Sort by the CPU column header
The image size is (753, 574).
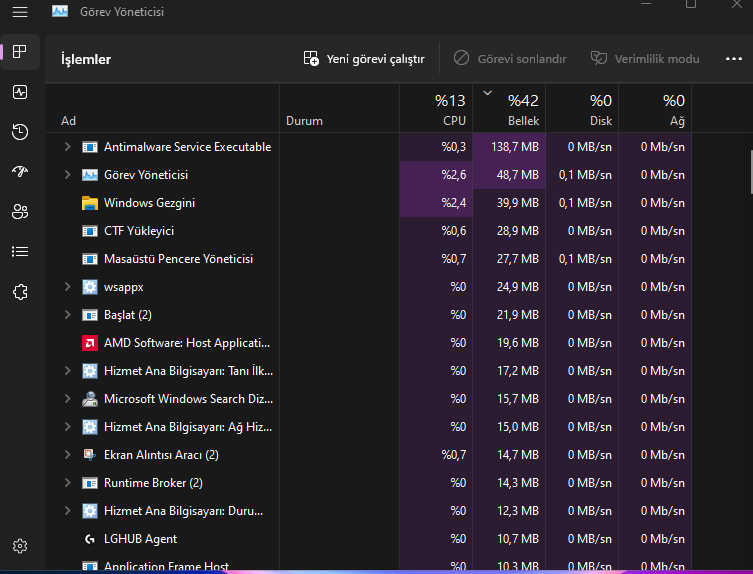(436, 108)
